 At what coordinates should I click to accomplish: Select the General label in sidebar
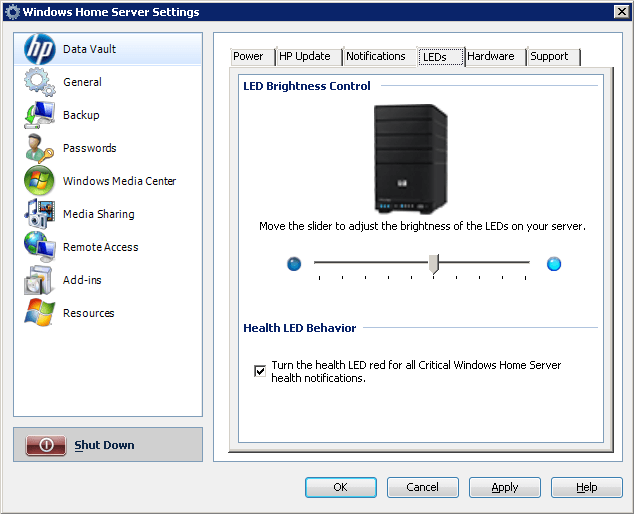[82, 82]
